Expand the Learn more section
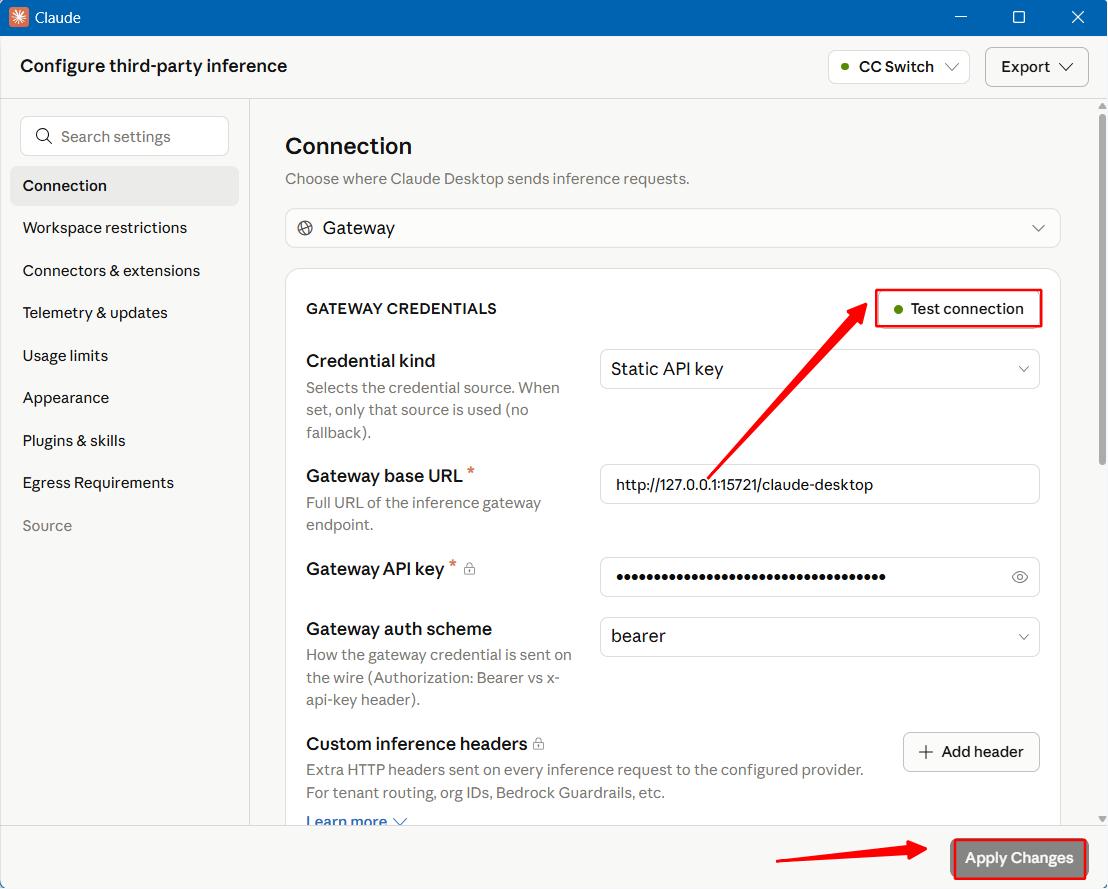 coord(356,820)
